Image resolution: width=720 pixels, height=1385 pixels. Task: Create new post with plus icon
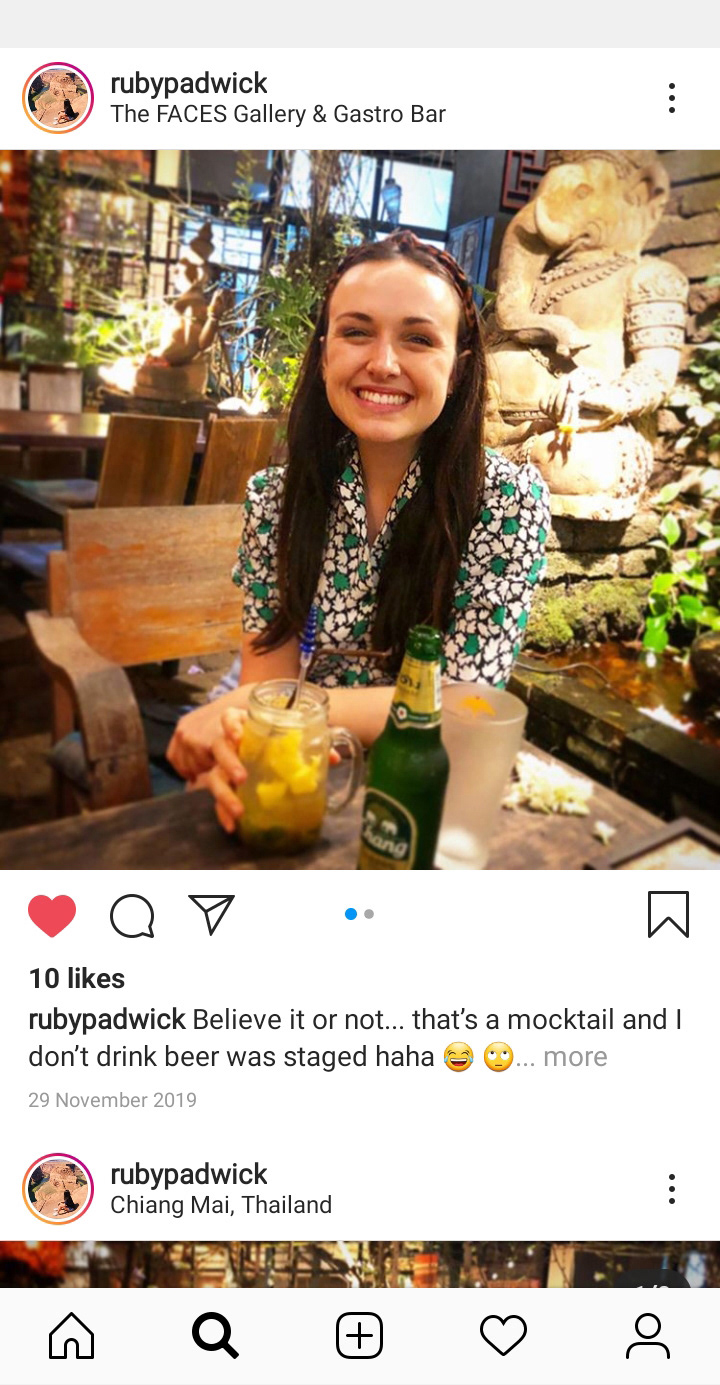tap(359, 1336)
